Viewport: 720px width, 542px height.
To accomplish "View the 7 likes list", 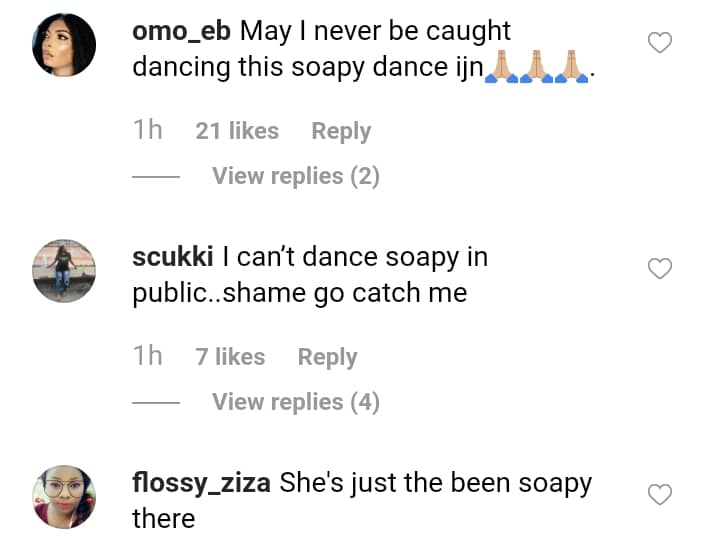I will (x=230, y=357).
